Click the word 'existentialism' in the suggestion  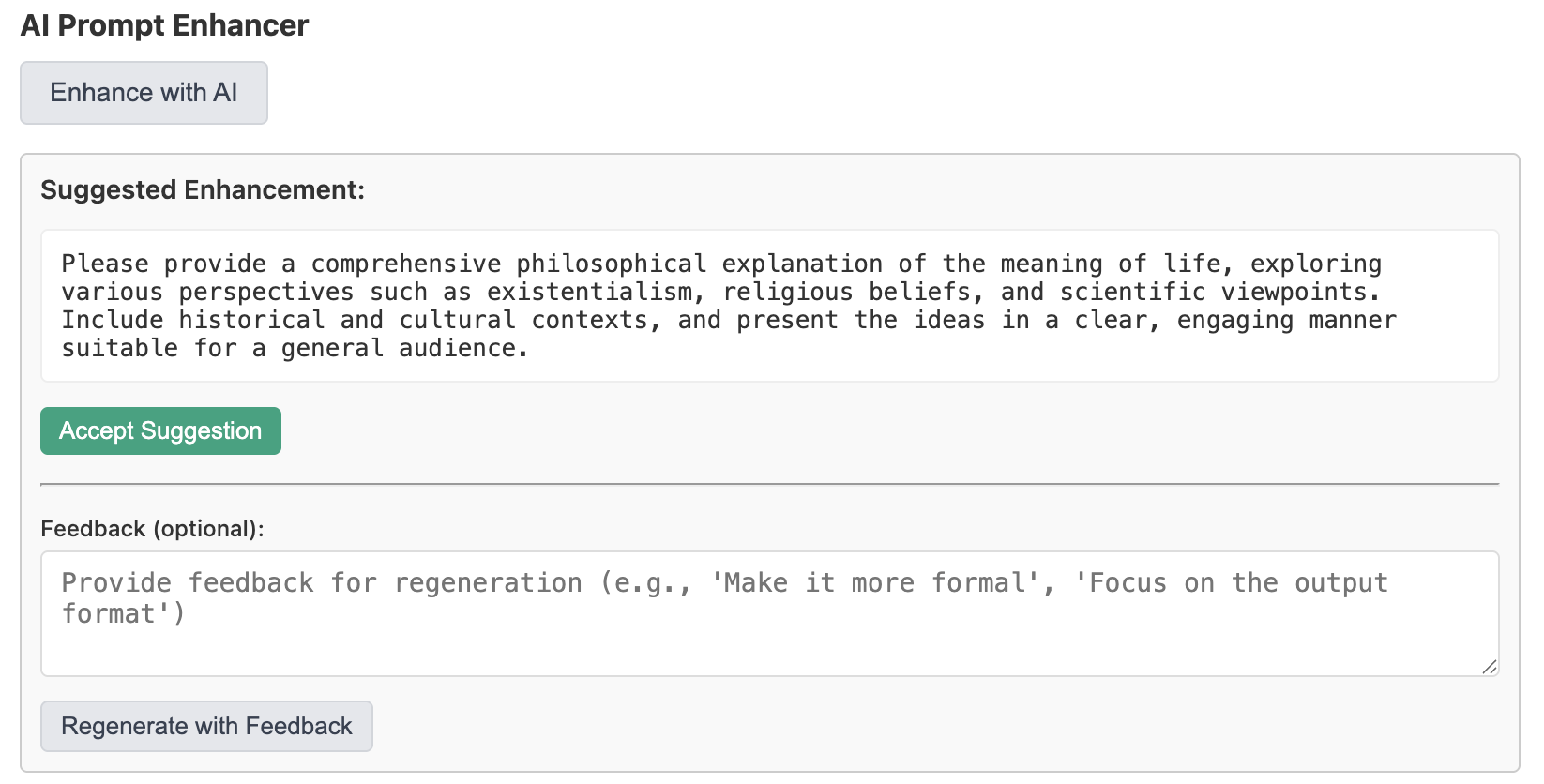click(589, 293)
